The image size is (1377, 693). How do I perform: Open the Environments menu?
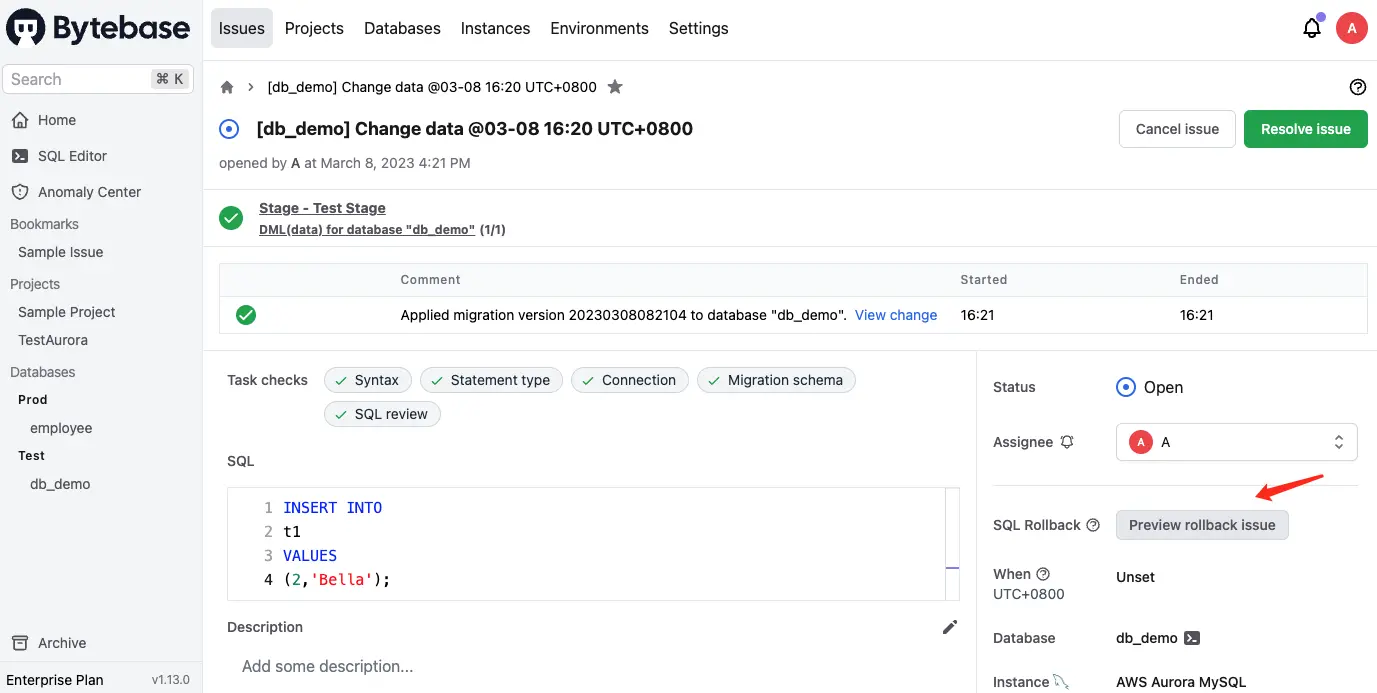[x=599, y=28]
